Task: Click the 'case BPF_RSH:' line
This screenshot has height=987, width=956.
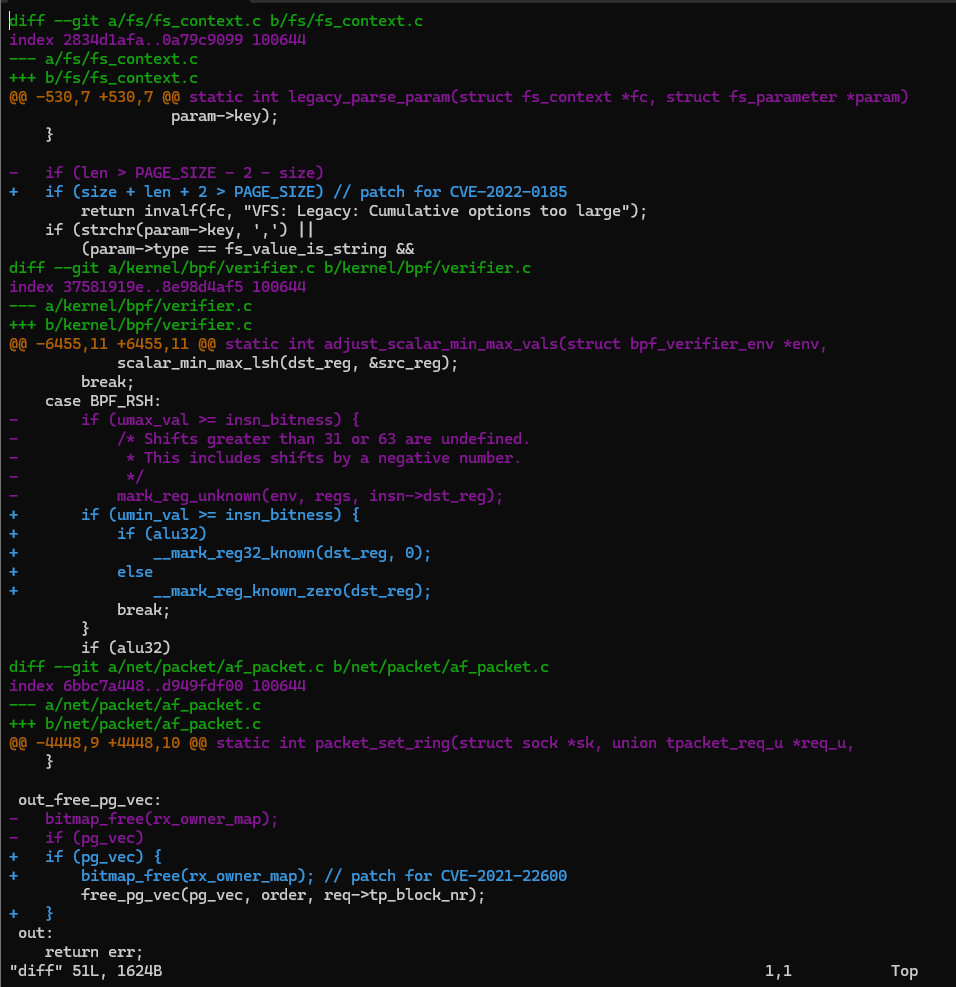Action: click(103, 400)
